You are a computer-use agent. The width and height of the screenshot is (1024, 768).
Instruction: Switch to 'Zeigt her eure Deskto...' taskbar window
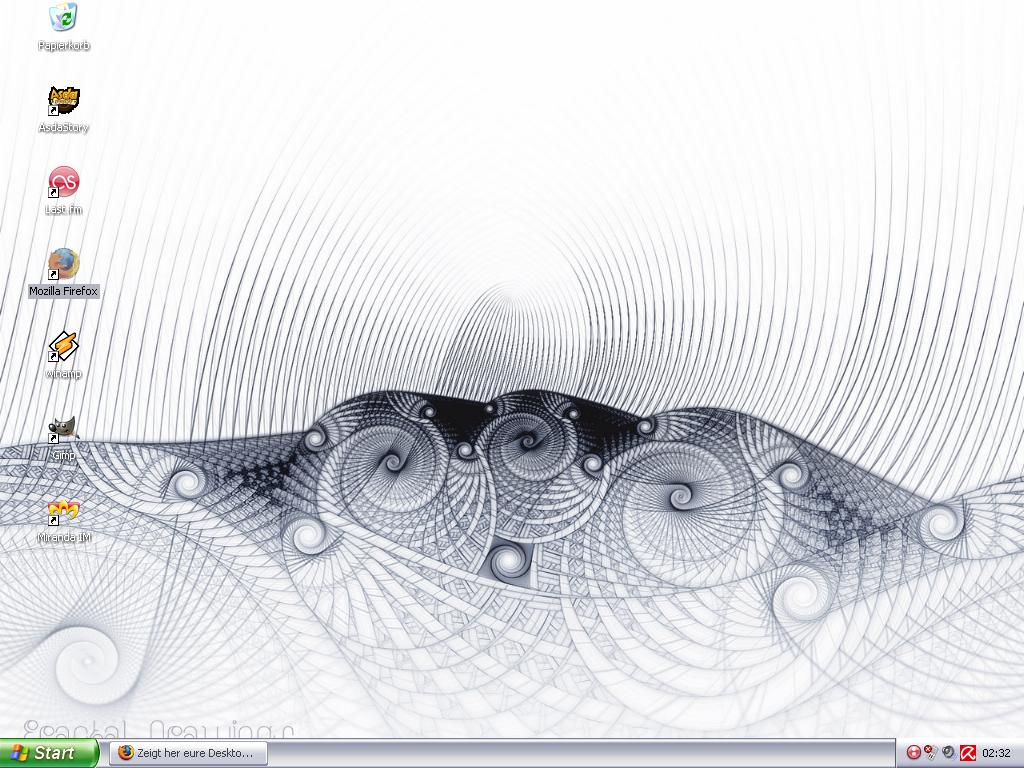pos(188,753)
